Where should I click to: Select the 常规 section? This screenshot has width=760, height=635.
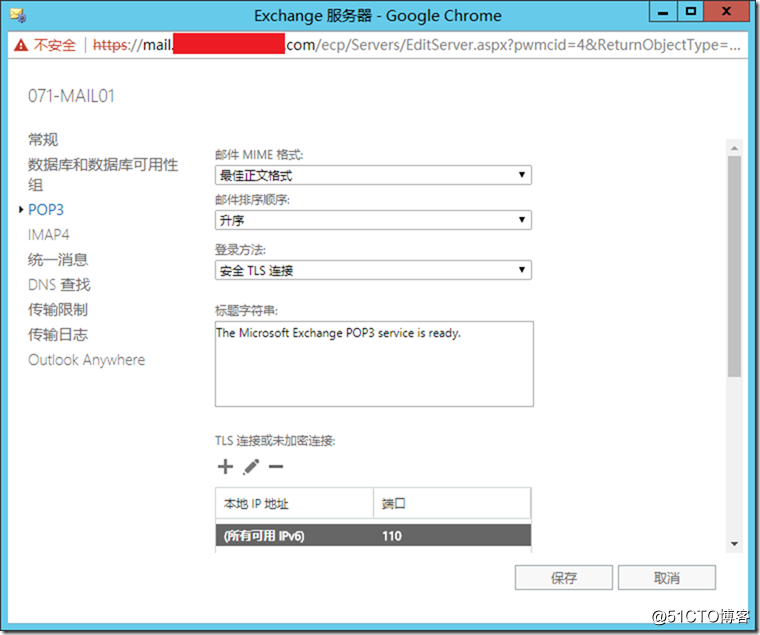pos(43,140)
